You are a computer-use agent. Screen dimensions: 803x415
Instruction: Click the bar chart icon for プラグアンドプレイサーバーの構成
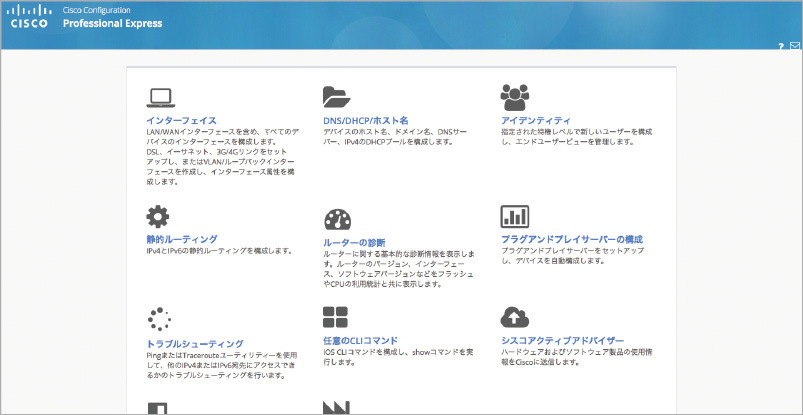coord(515,217)
